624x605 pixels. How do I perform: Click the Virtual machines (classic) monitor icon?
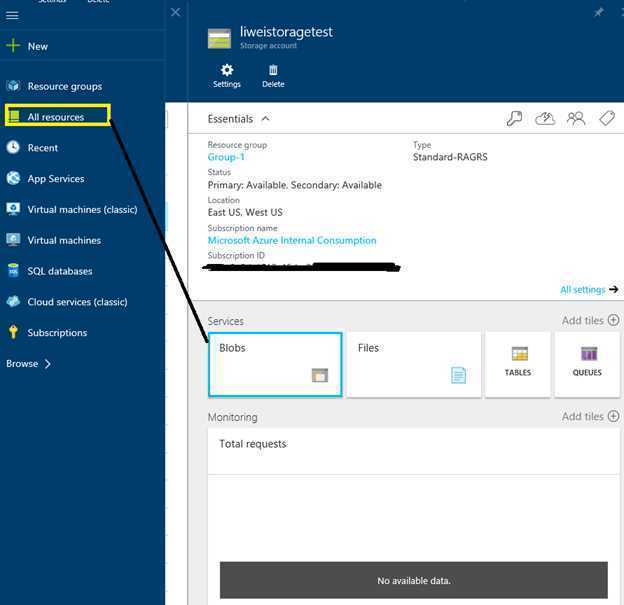click(13, 209)
